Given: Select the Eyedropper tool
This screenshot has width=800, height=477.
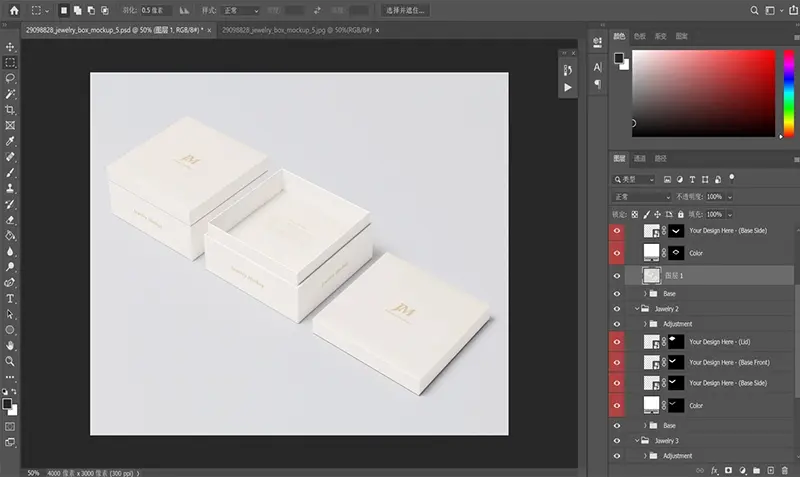Looking at the screenshot, I should pyautogui.click(x=10, y=141).
